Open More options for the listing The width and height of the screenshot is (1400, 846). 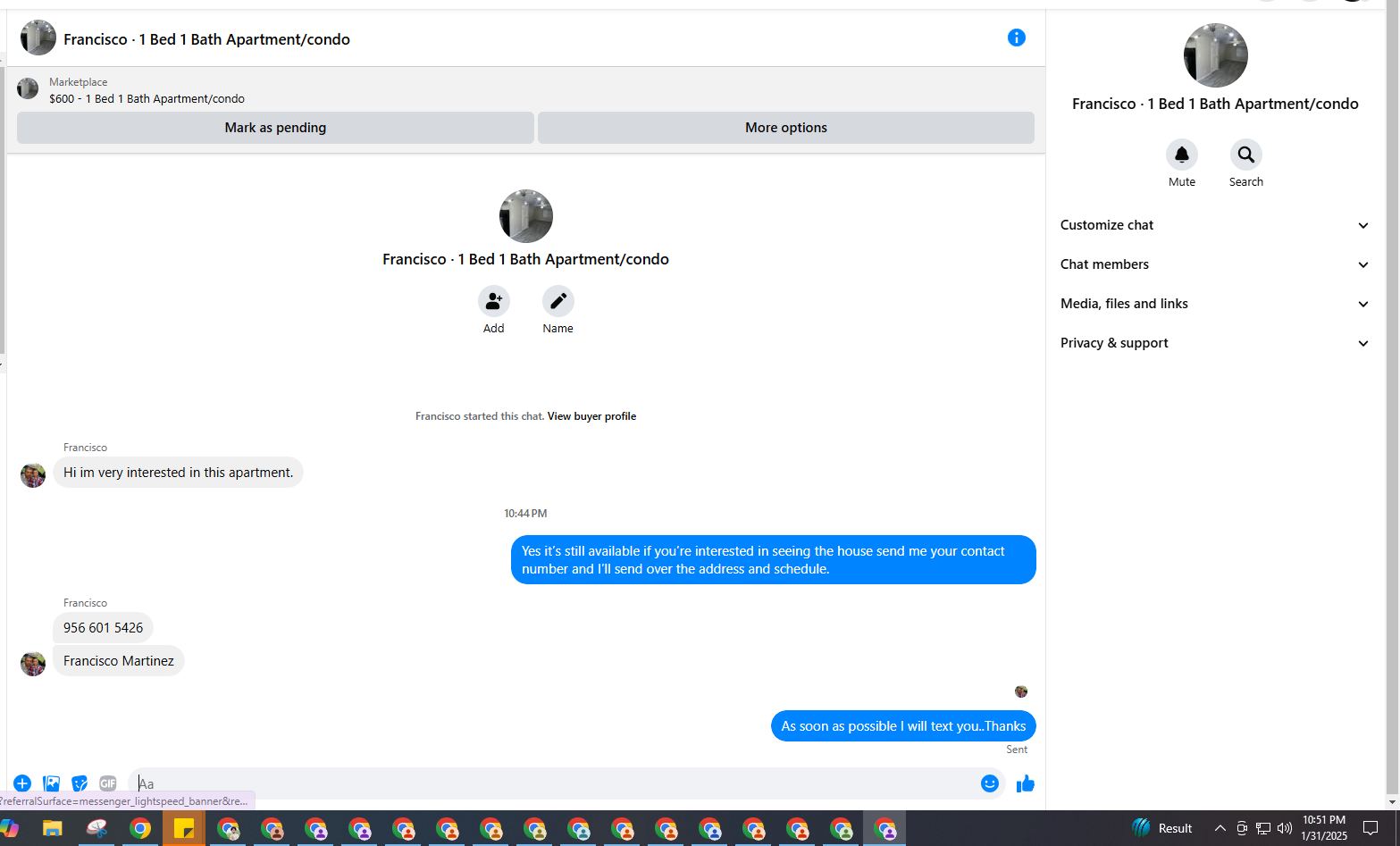tap(786, 128)
